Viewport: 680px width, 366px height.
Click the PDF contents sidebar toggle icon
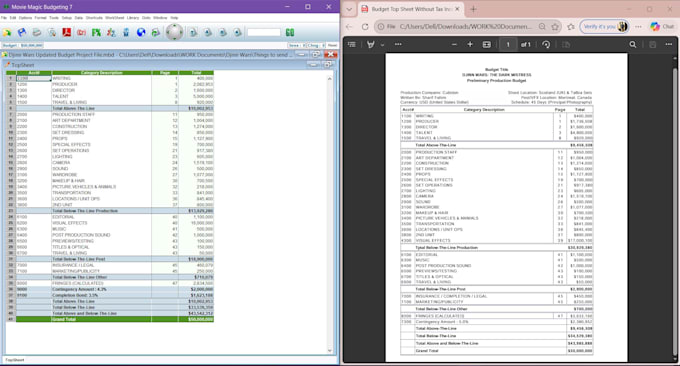click(x=352, y=44)
